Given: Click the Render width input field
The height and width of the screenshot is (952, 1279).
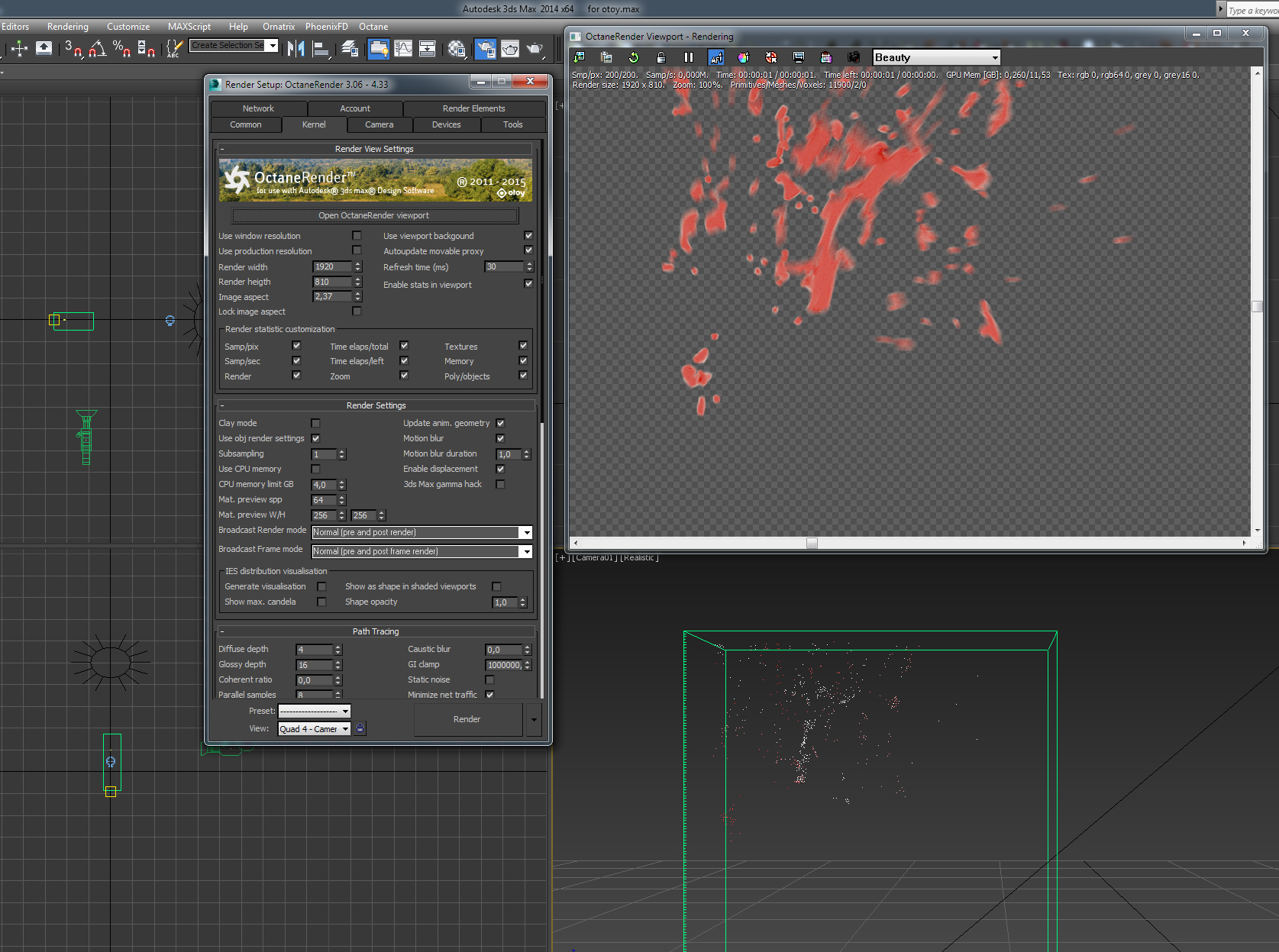Looking at the screenshot, I should 332,266.
